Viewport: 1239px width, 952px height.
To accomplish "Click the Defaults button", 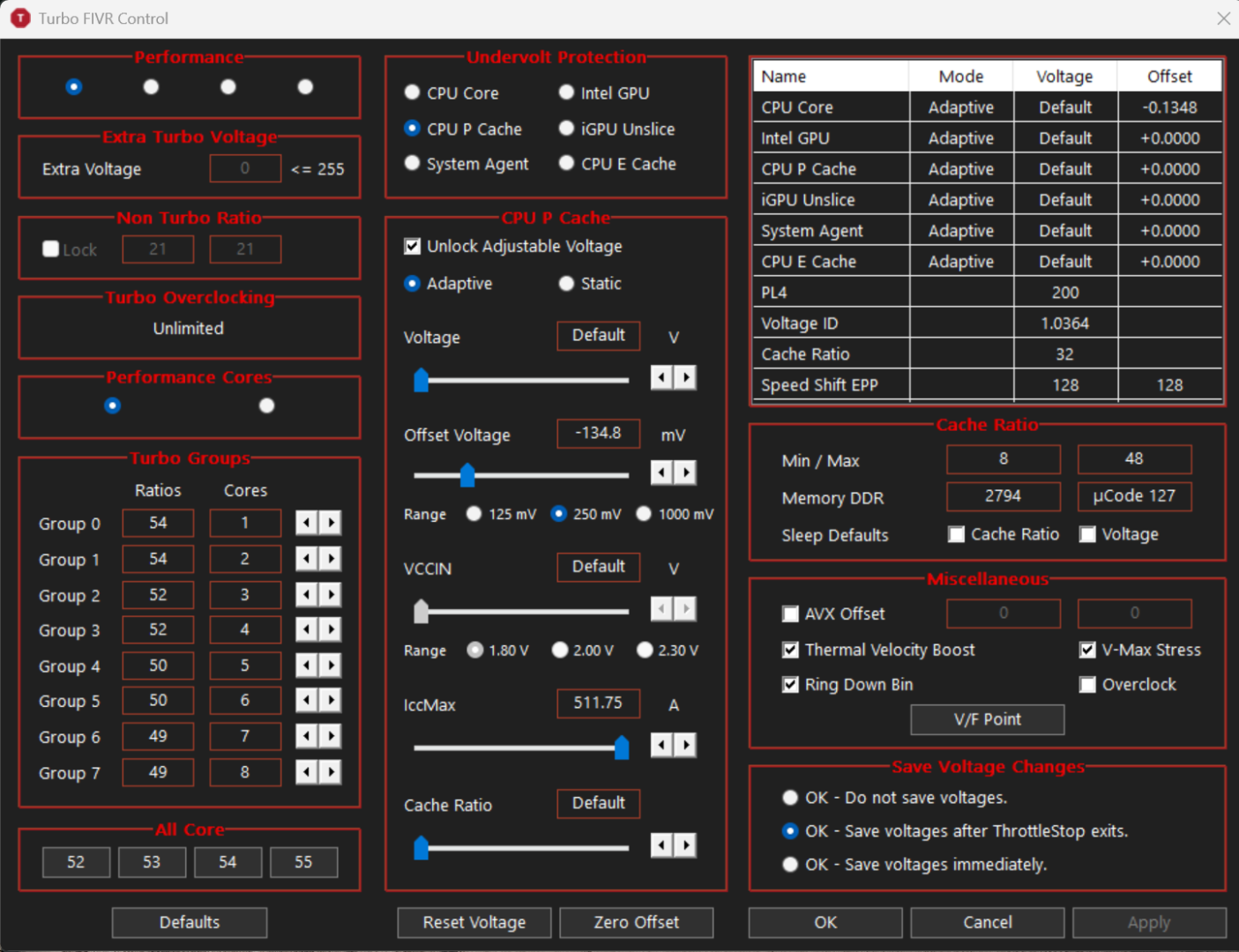I will click(x=190, y=922).
